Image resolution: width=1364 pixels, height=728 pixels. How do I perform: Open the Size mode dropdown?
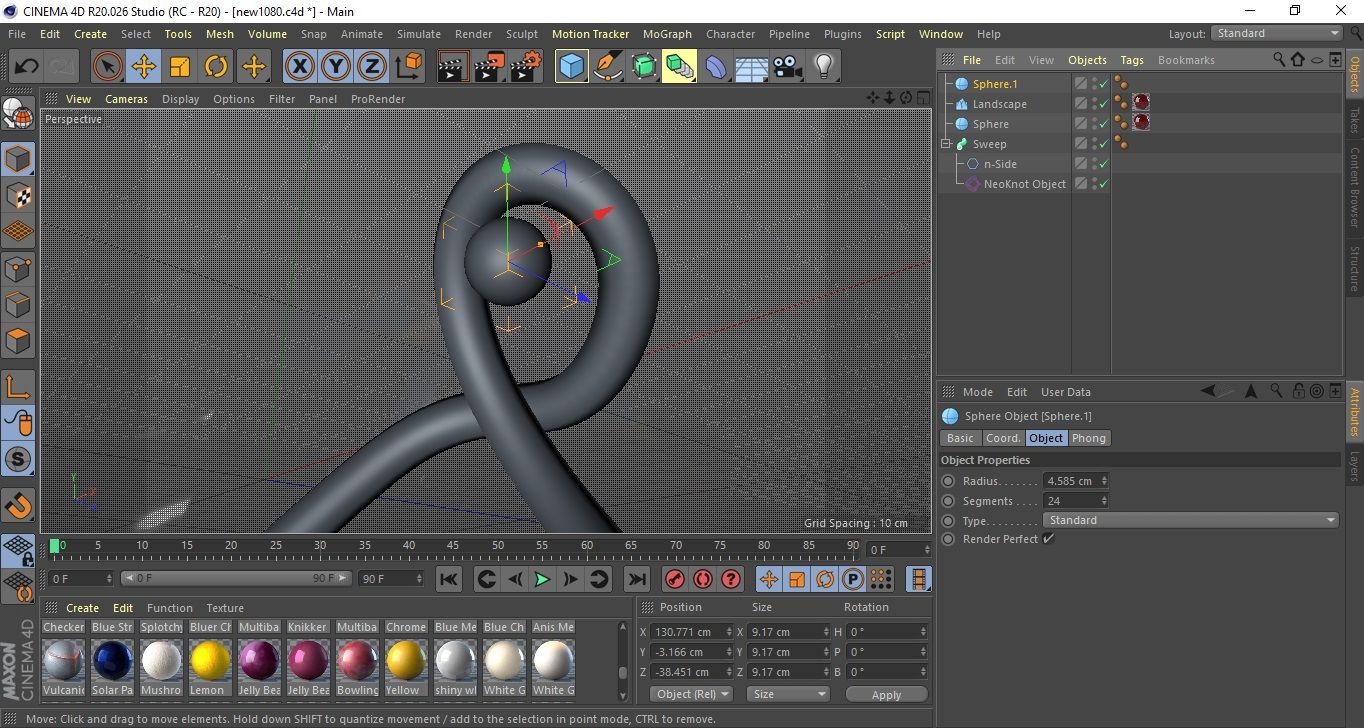click(x=789, y=694)
